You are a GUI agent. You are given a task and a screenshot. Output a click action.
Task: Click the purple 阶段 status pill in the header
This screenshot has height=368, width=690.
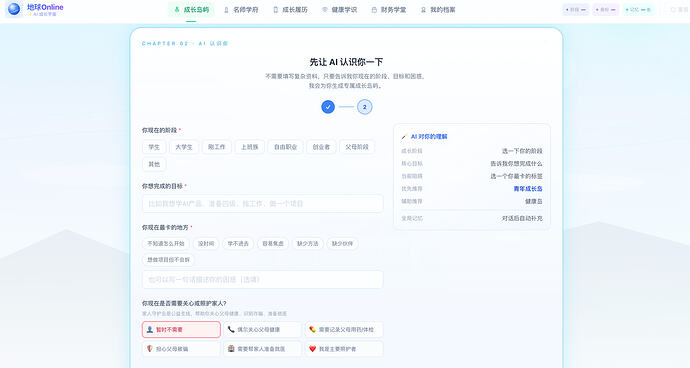(576, 10)
